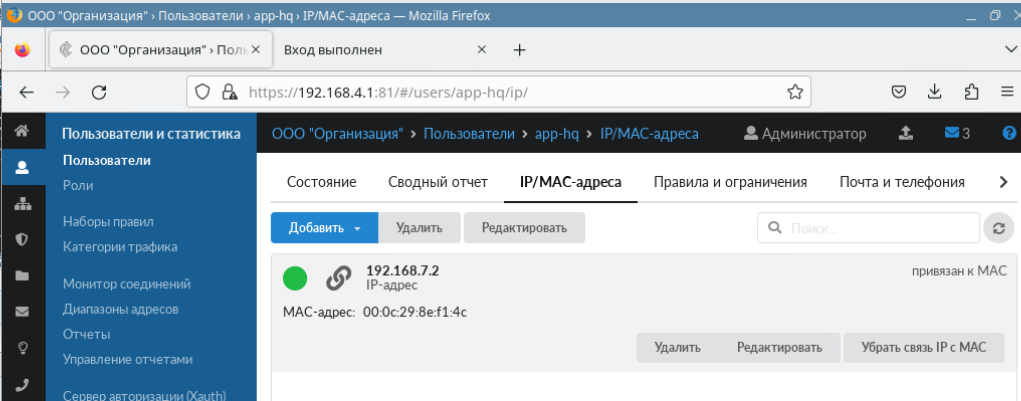Open Firefox View button
This screenshot has width=1021, height=401.
click(x=22, y=50)
